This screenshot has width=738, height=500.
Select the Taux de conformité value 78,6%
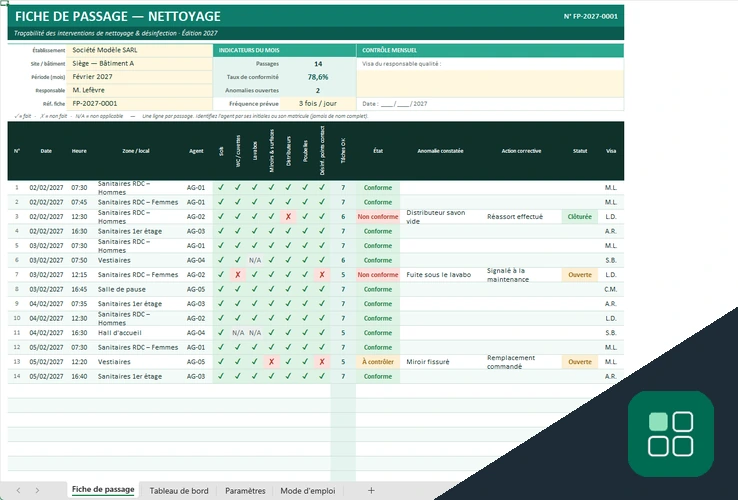(318, 77)
